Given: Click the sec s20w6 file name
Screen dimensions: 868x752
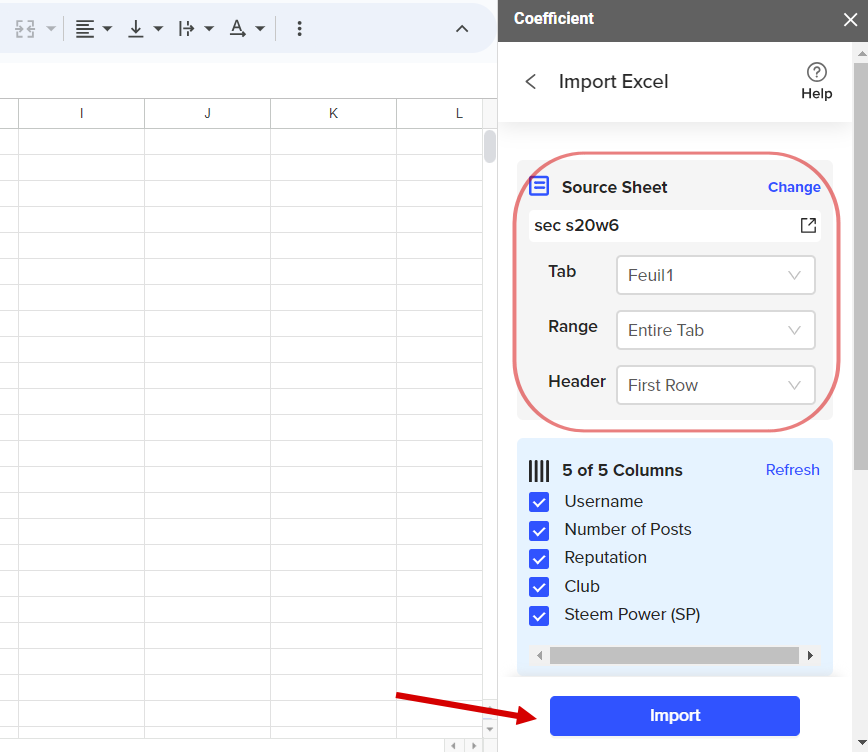Looking at the screenshot, I should click(x=576, y=225).
